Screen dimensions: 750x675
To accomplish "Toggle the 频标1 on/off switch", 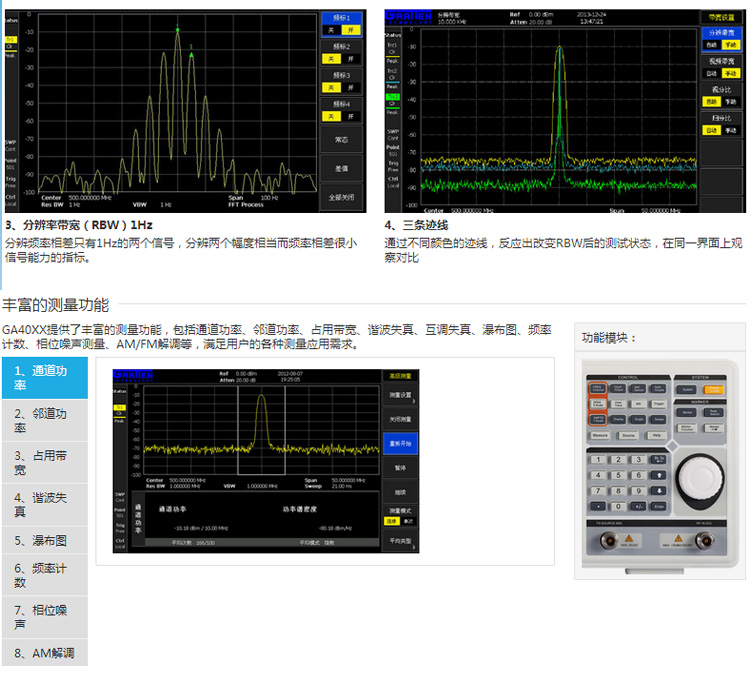I will (343, 31).
